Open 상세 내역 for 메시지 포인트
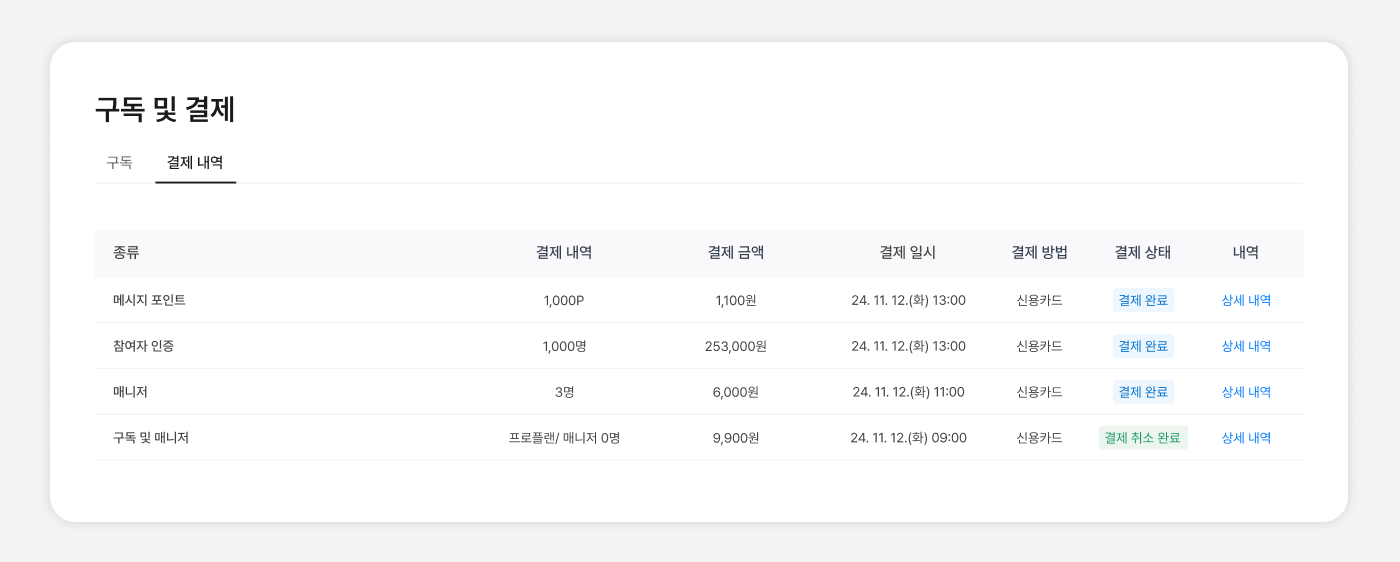Viewport: 1400px width, 562px height. (1246, 300)
